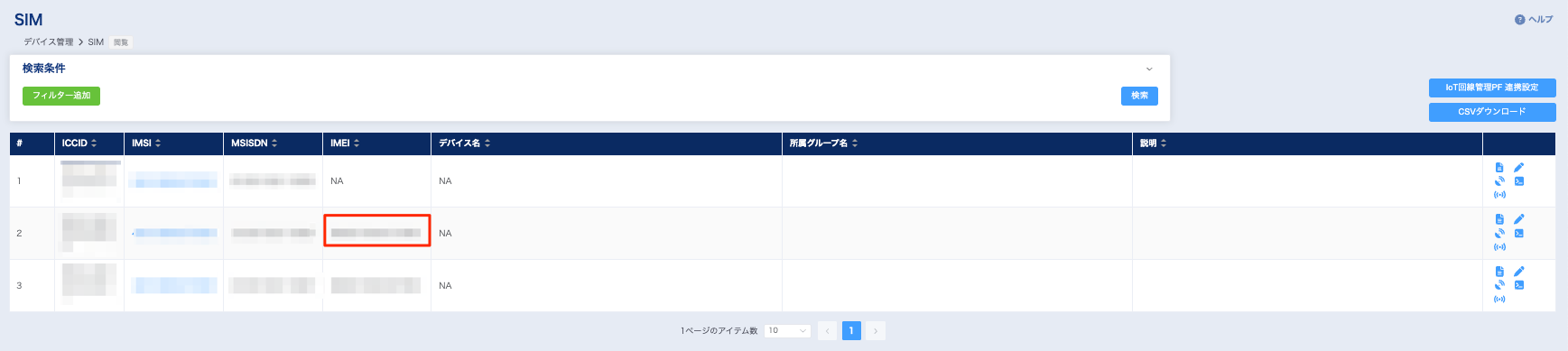Viewport: 1568px width, 351px height.
Task: Open the terminal command icon in row 1
Action: pyautogui.click(x=1519, y=181)
